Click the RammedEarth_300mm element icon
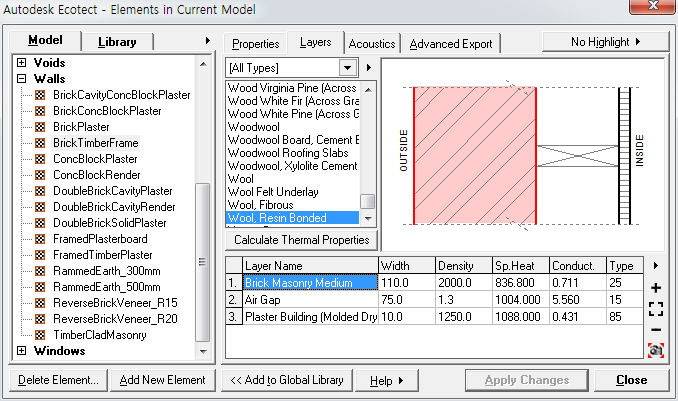 [x=40, y=271]
